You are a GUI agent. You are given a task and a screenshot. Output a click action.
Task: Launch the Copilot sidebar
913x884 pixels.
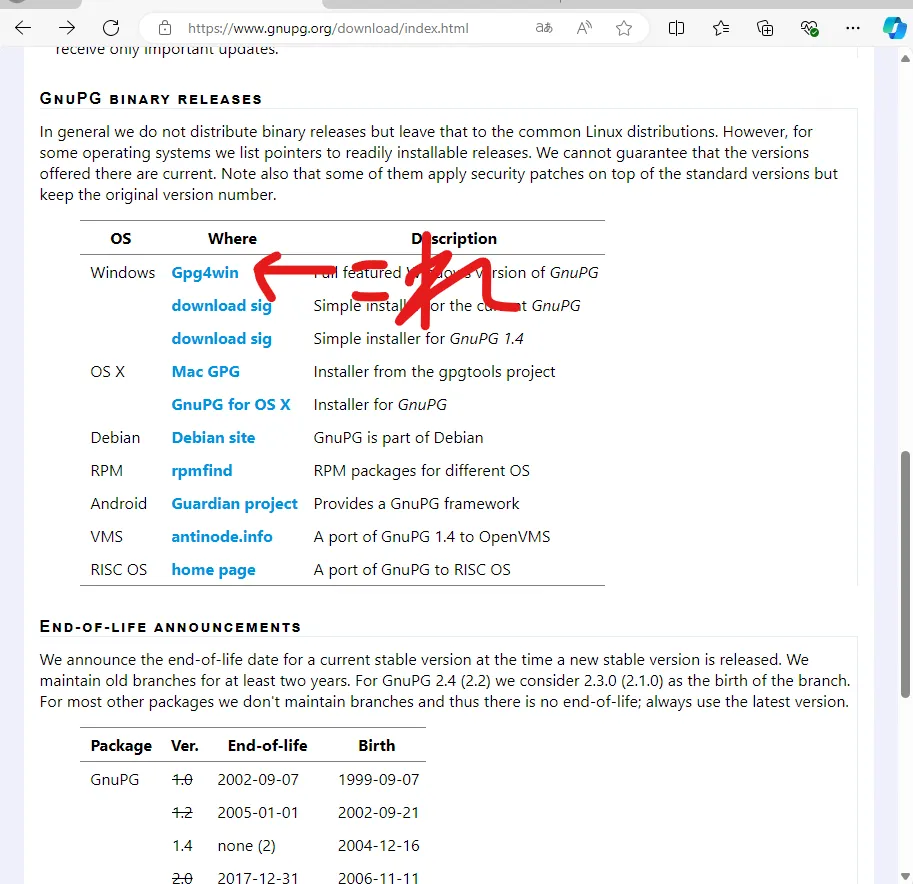893,28
